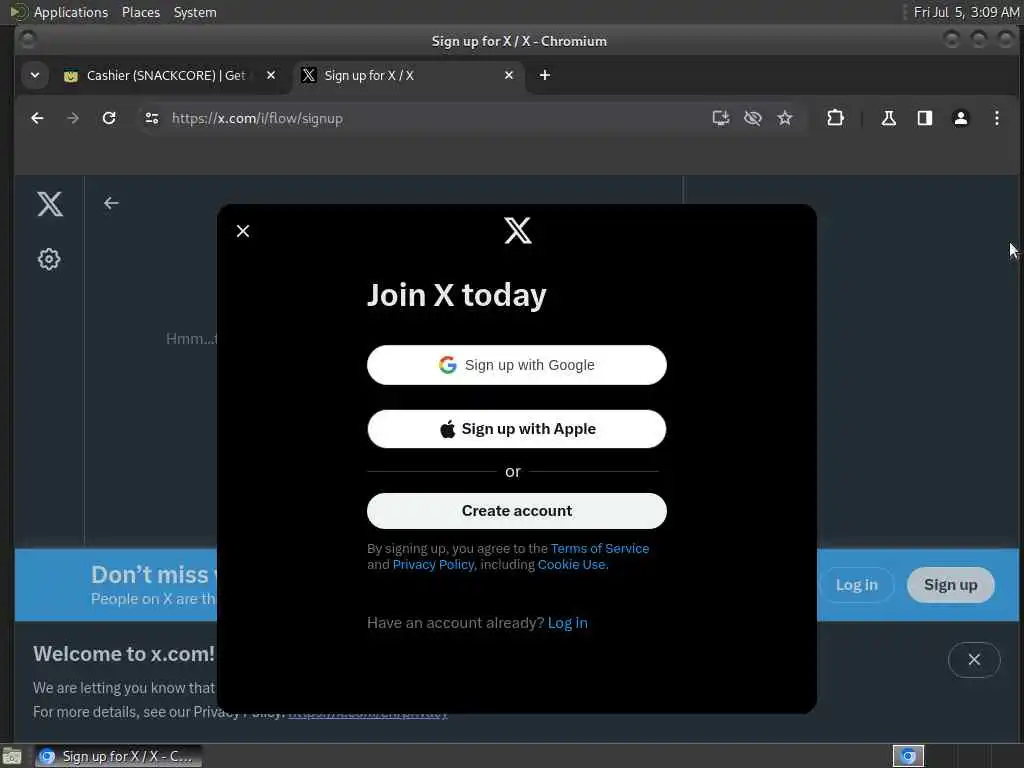
Task: Click the back arrow on X page
Action: coord(111,203)
